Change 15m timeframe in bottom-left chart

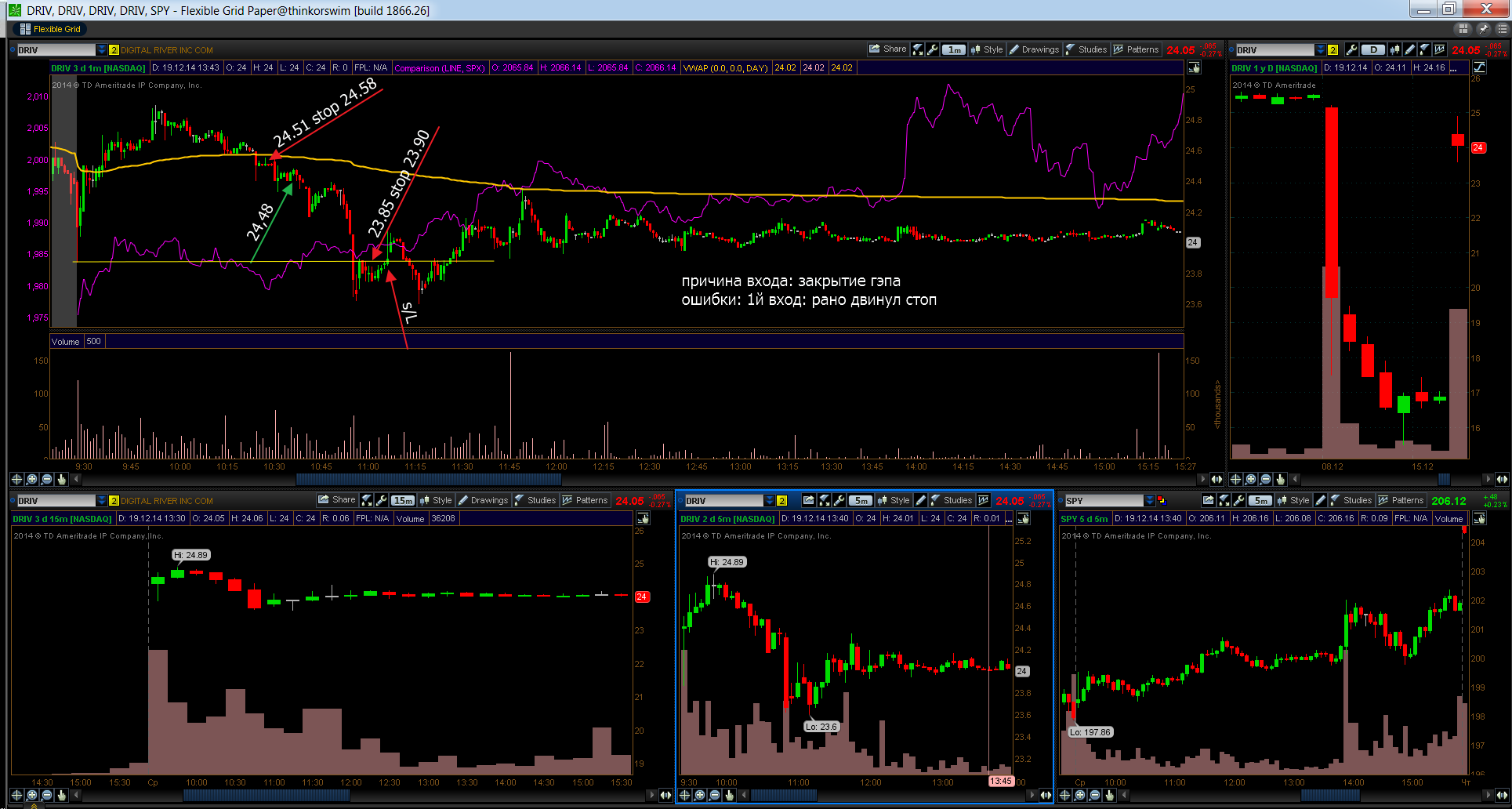click(x=403, y=500)
